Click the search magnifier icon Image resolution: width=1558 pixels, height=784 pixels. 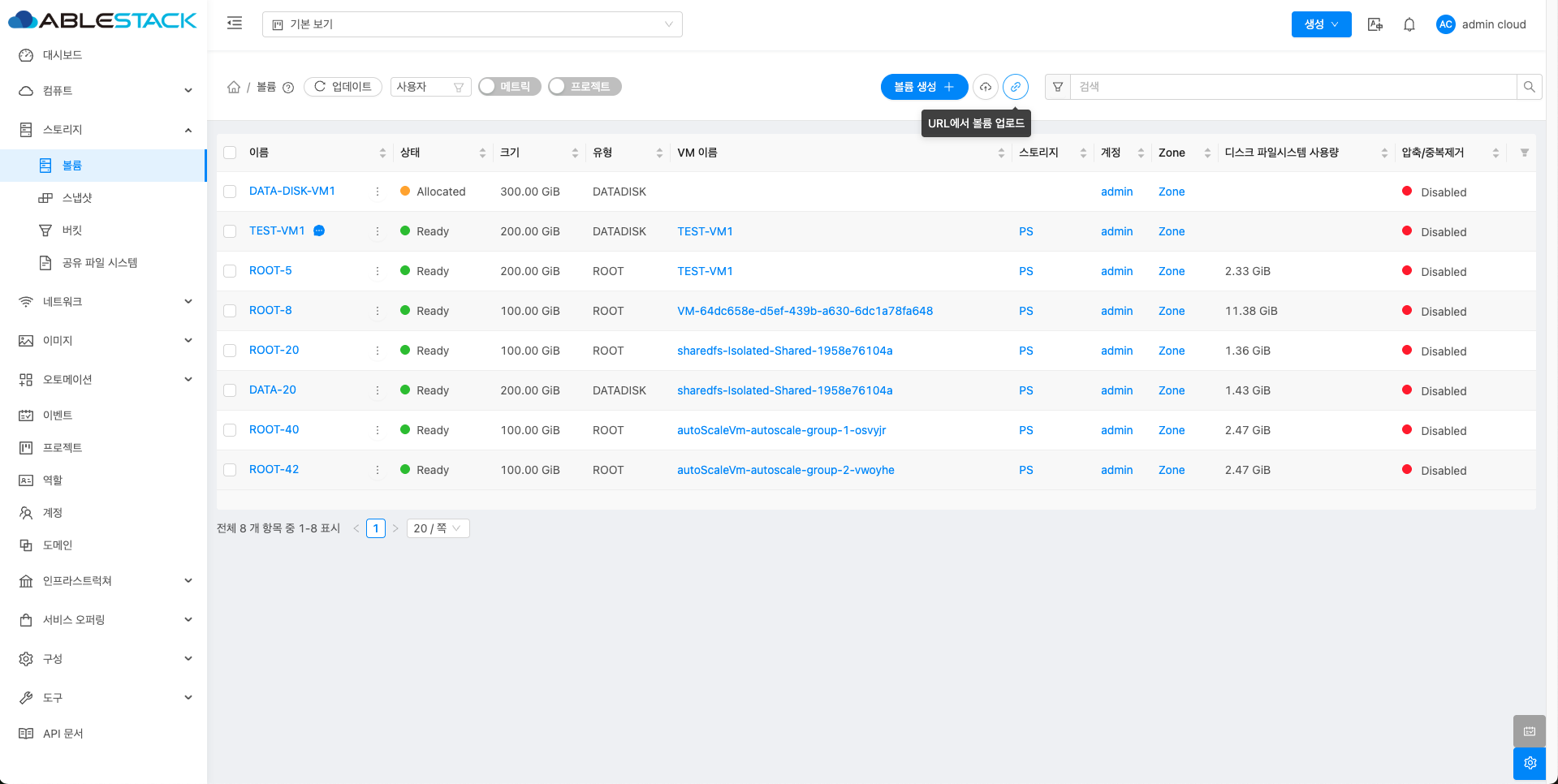(1529, 87)
